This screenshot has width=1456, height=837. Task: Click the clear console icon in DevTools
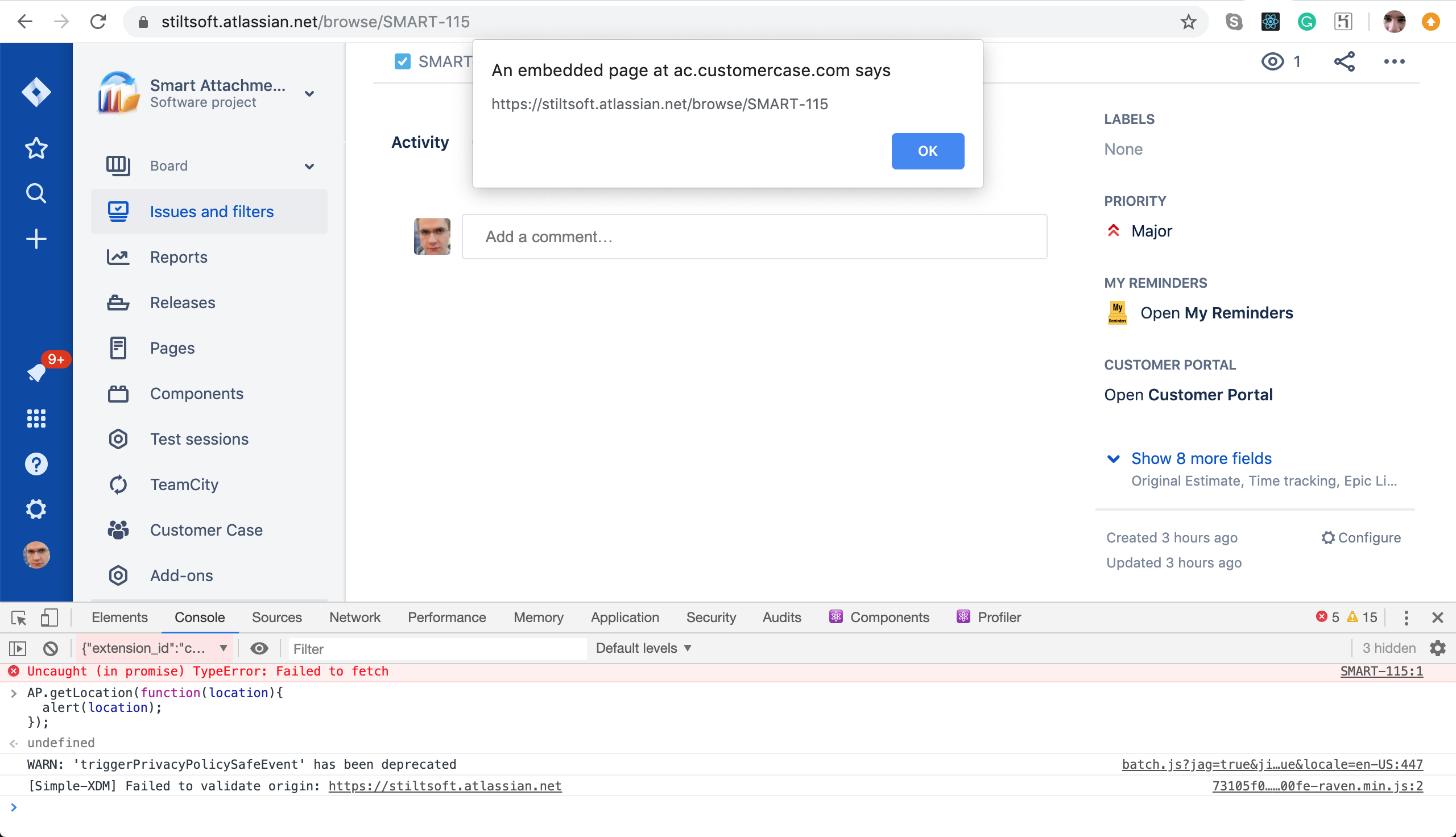coord(50,648)
